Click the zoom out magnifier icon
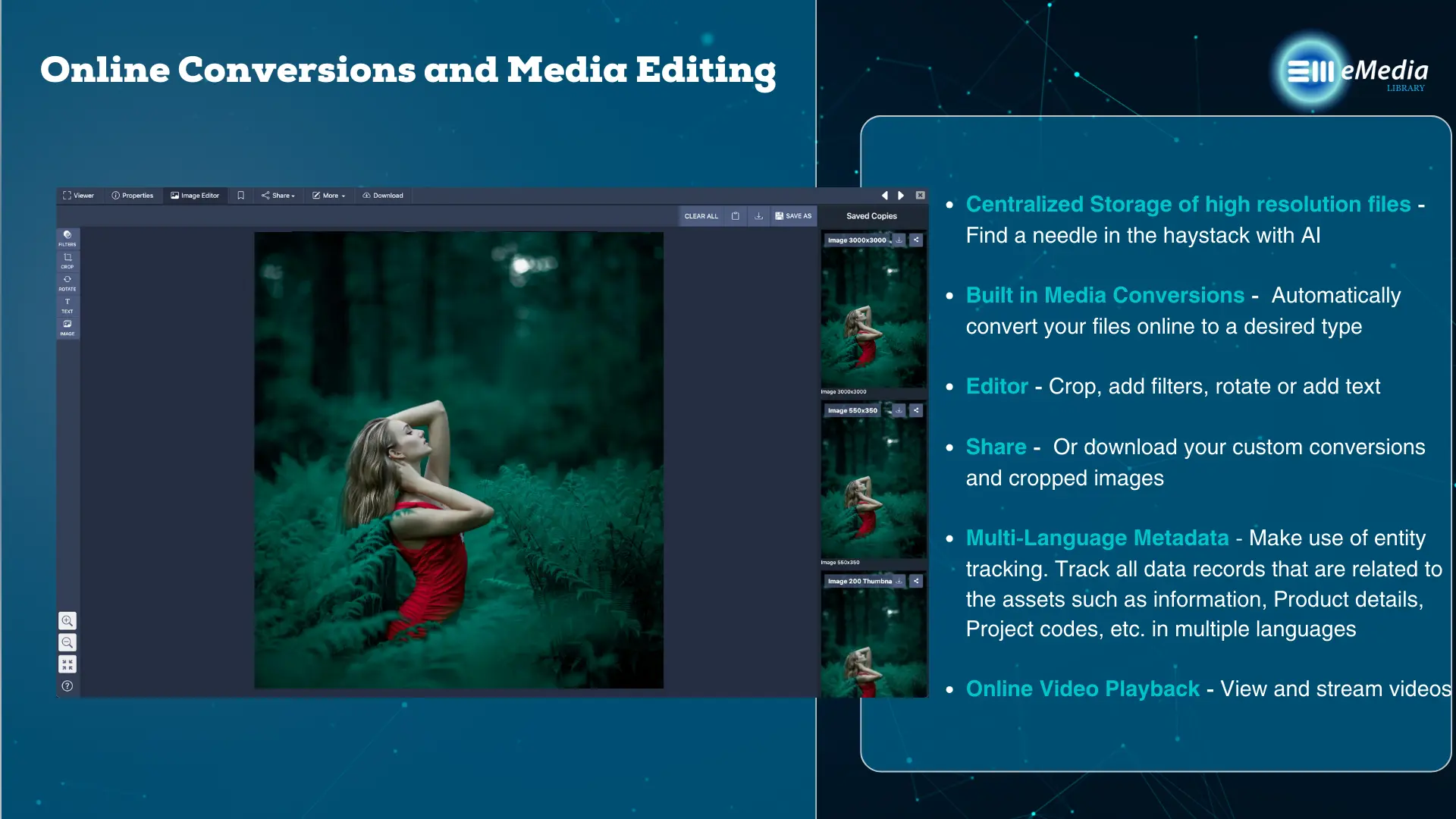Screen dimensions: 1456x819 (67, 643)
